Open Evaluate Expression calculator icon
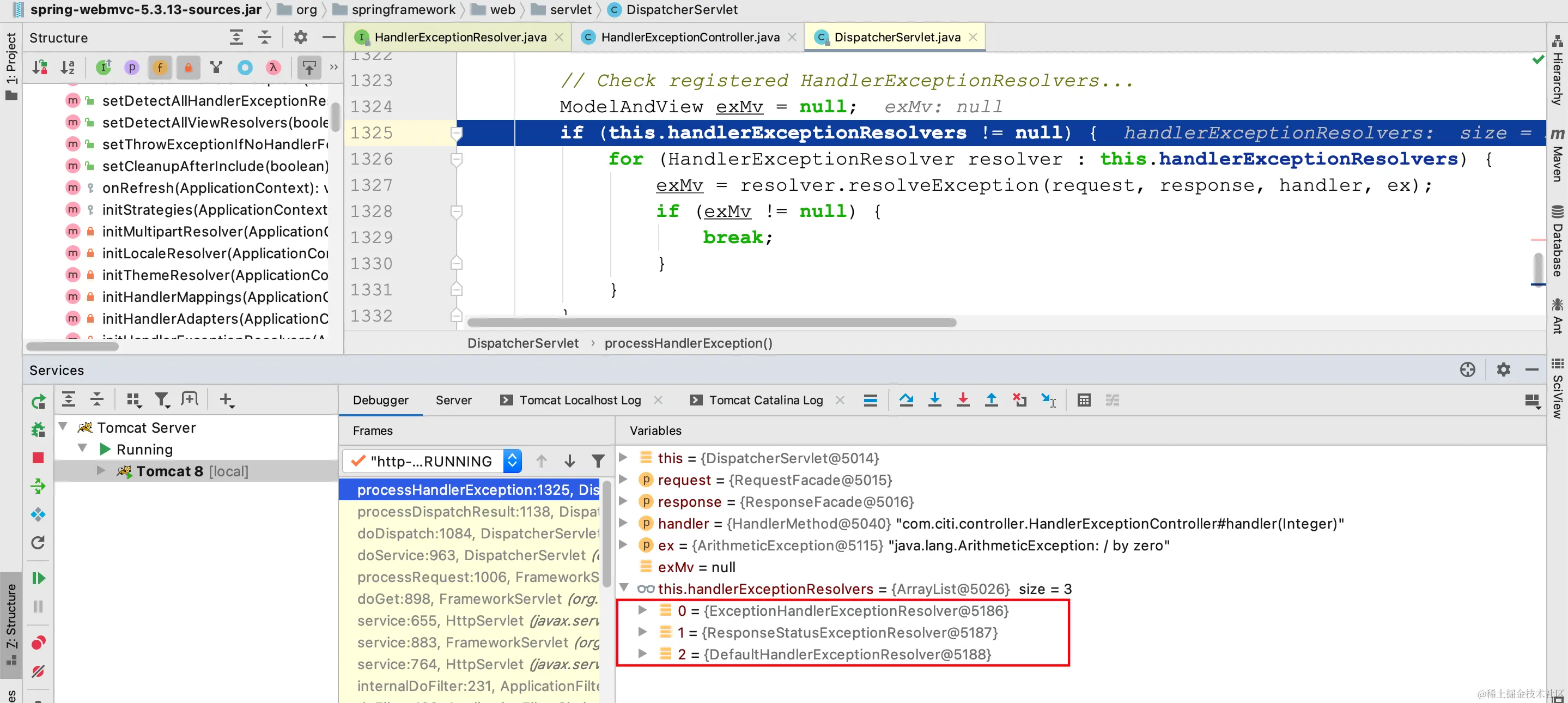 point(1084,400)
